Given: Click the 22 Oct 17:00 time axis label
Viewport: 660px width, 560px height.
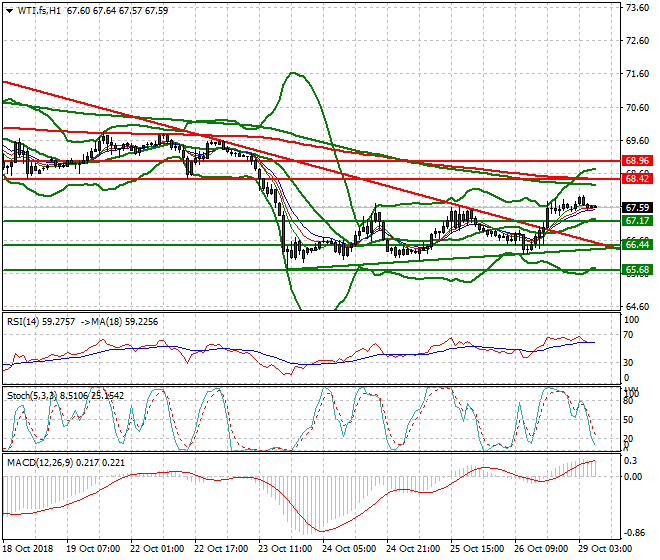Looking at the screenshot, I should click(221, 549).
